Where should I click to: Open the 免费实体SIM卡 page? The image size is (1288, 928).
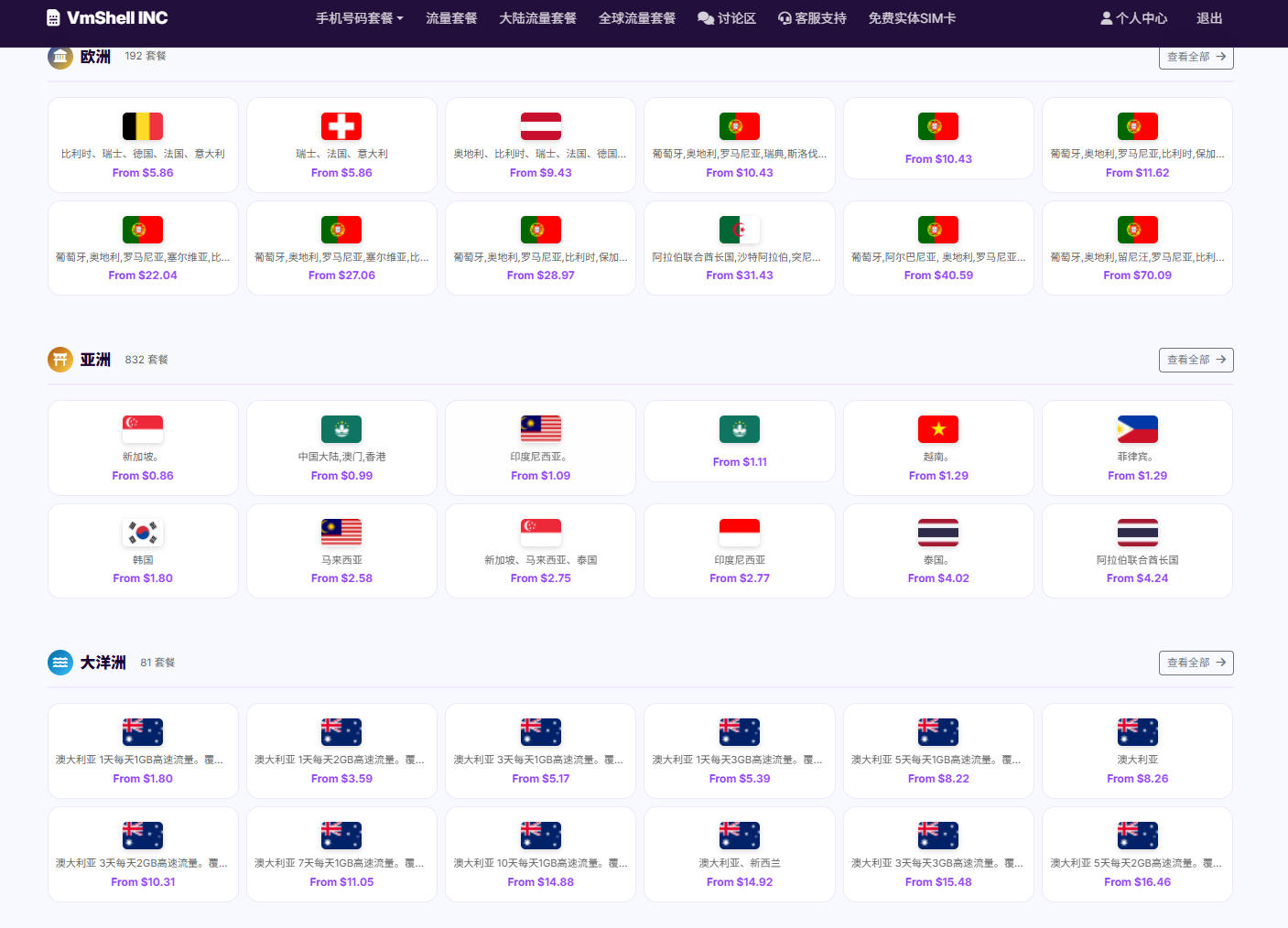(x=912, y=17)
